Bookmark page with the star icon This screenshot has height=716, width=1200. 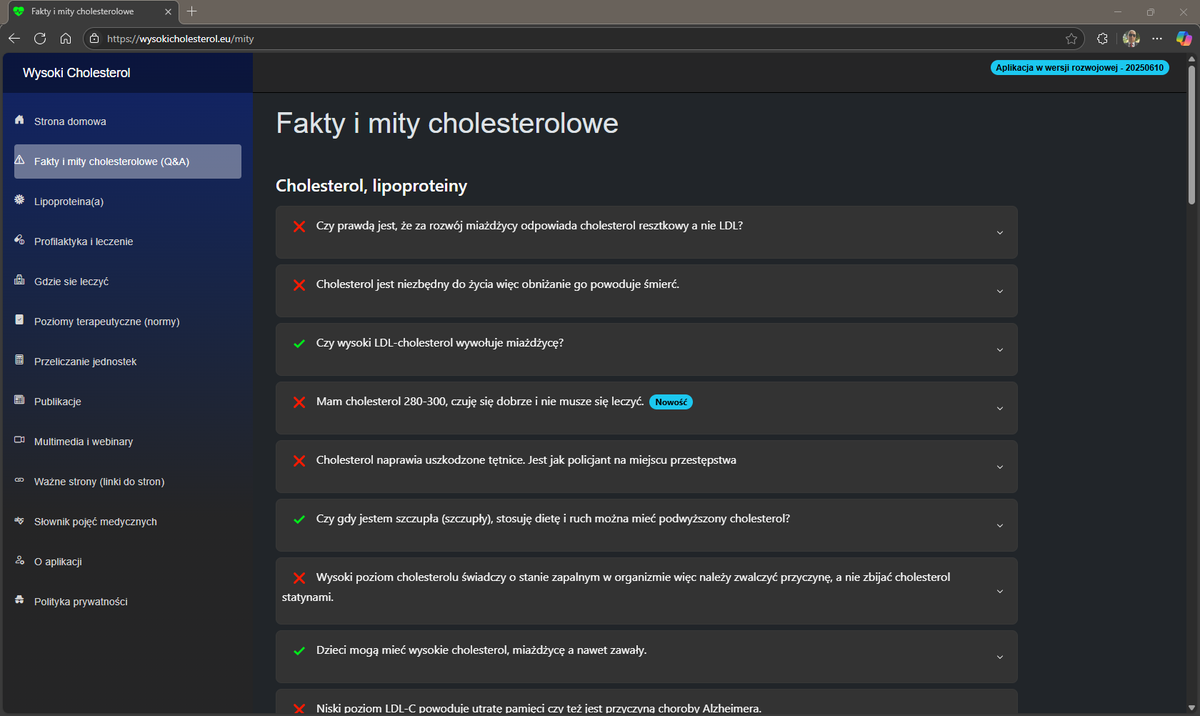(x=1071, y=39)
